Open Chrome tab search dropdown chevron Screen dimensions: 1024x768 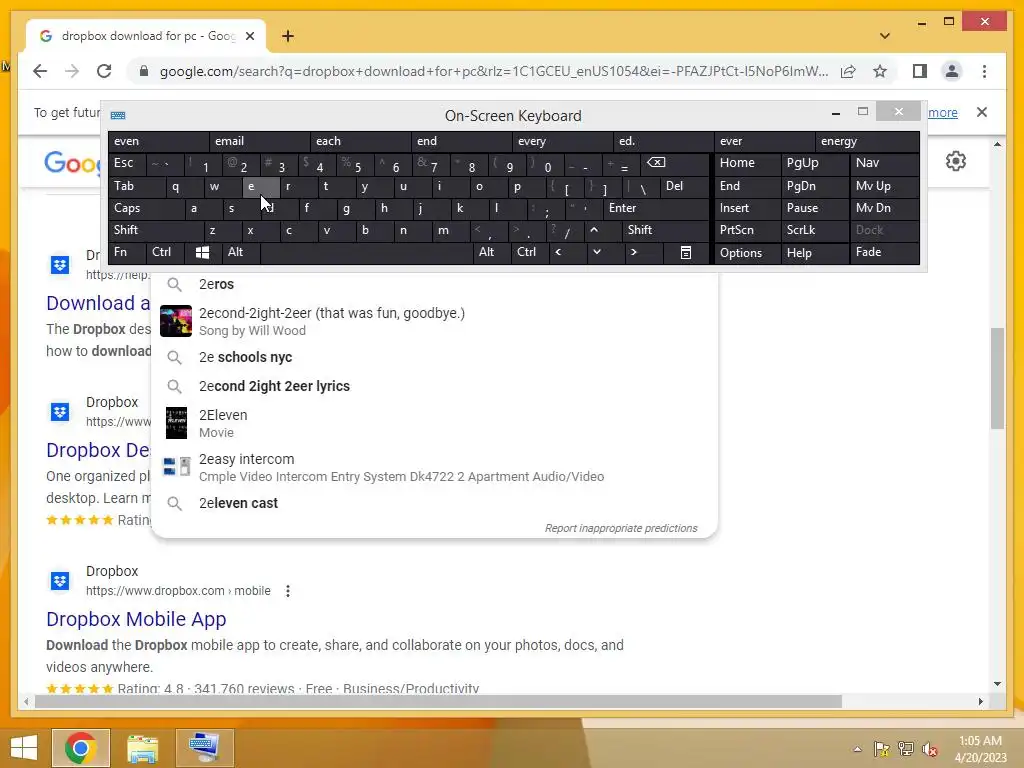point(885,36)
